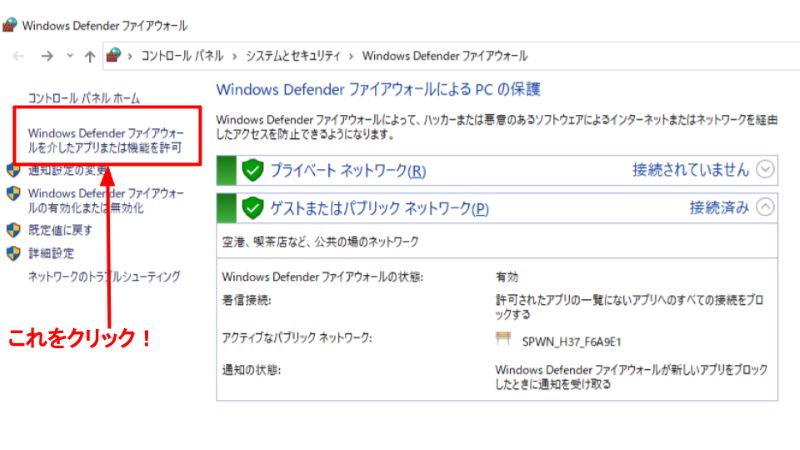Click the shield icon next to 既定値に戻す
800x450 pixels.
pos(14,230)
